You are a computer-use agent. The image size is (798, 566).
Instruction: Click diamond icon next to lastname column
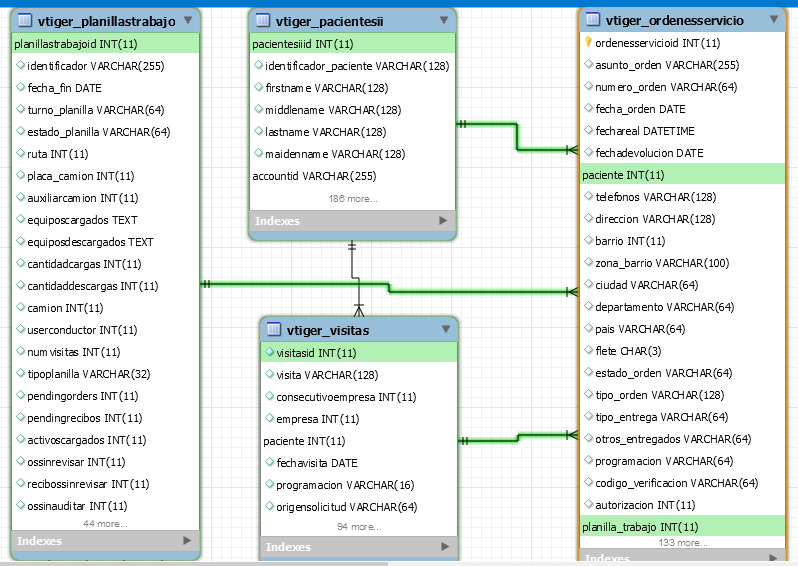click(x=259, y=131)
